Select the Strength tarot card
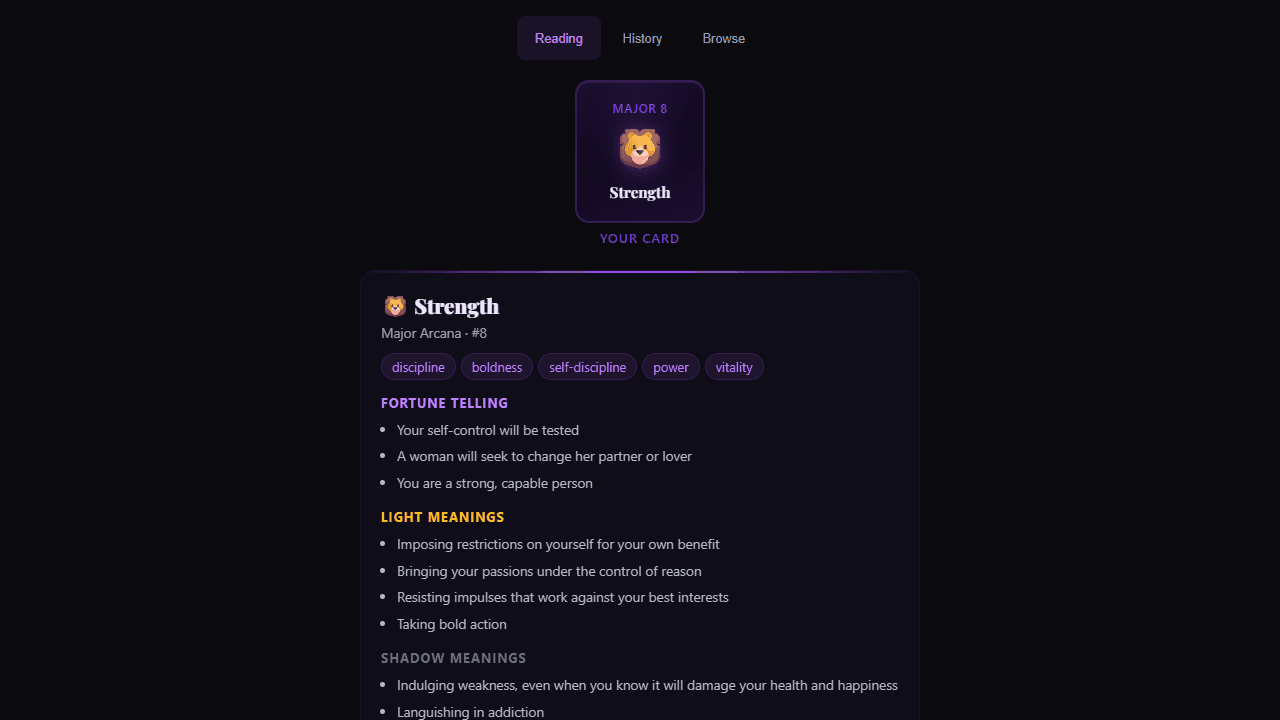1280x720 pixels. point(640,151)
